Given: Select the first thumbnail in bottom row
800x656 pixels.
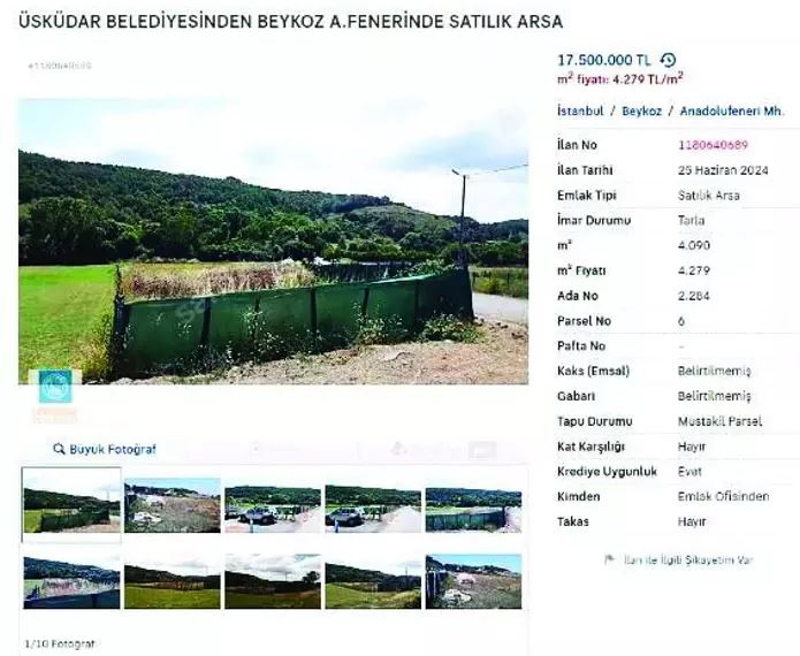Looking at the screenshot, I should point(72,582).
